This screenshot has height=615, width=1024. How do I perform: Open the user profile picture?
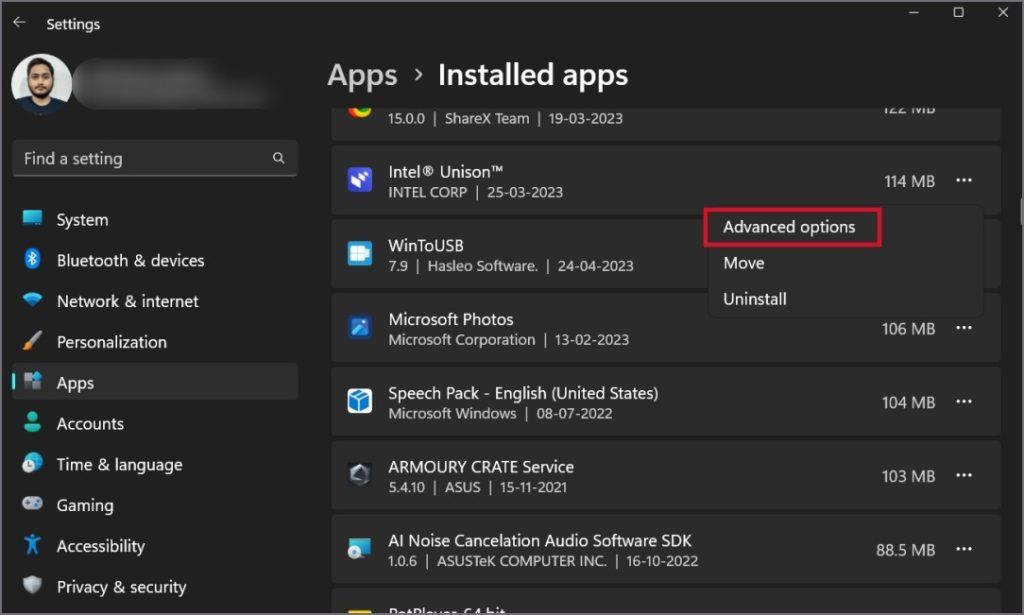pos(41,84)
